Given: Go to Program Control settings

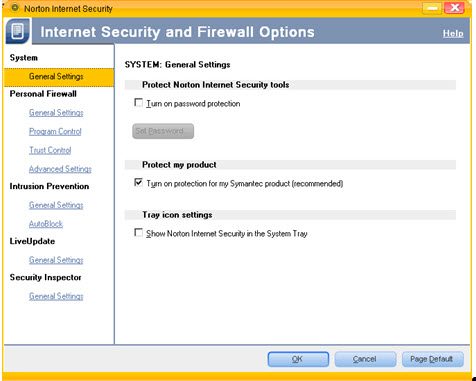Looking at the screenshot, I should point(55,132).
